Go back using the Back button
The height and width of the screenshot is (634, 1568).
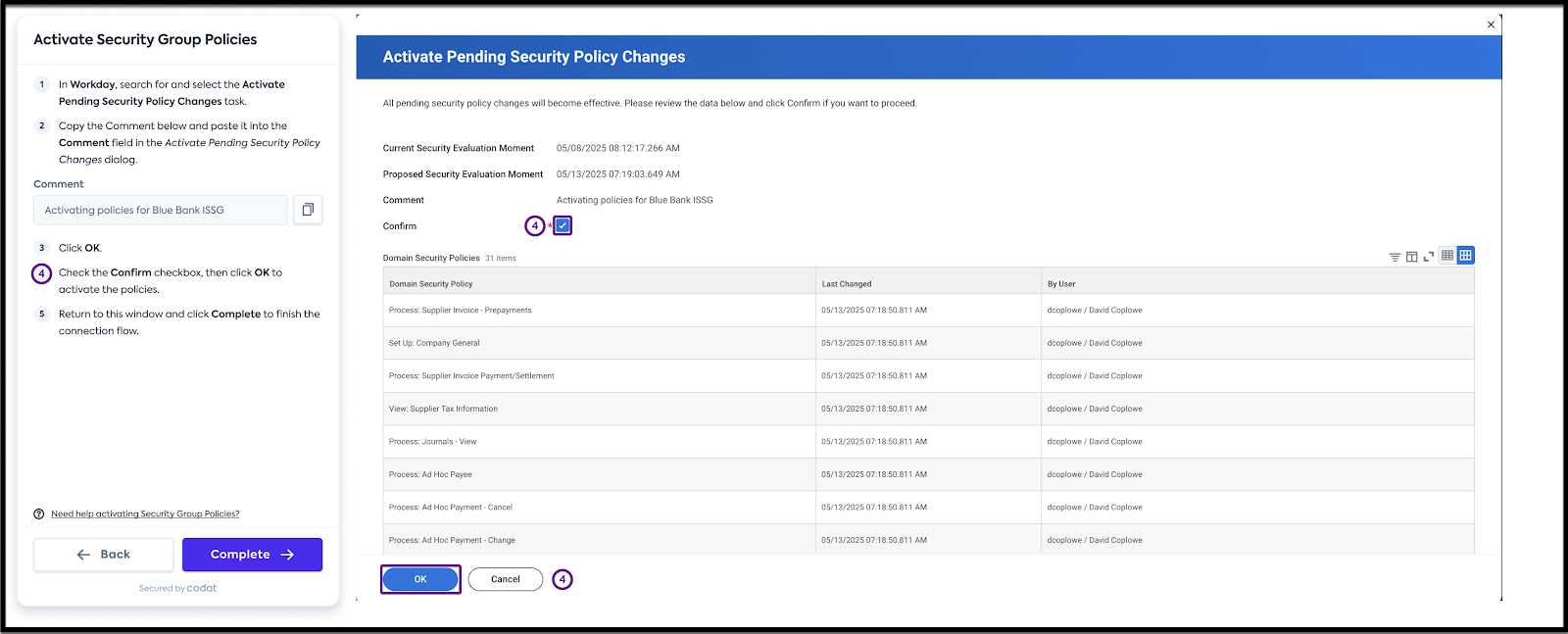pos(104,555)
